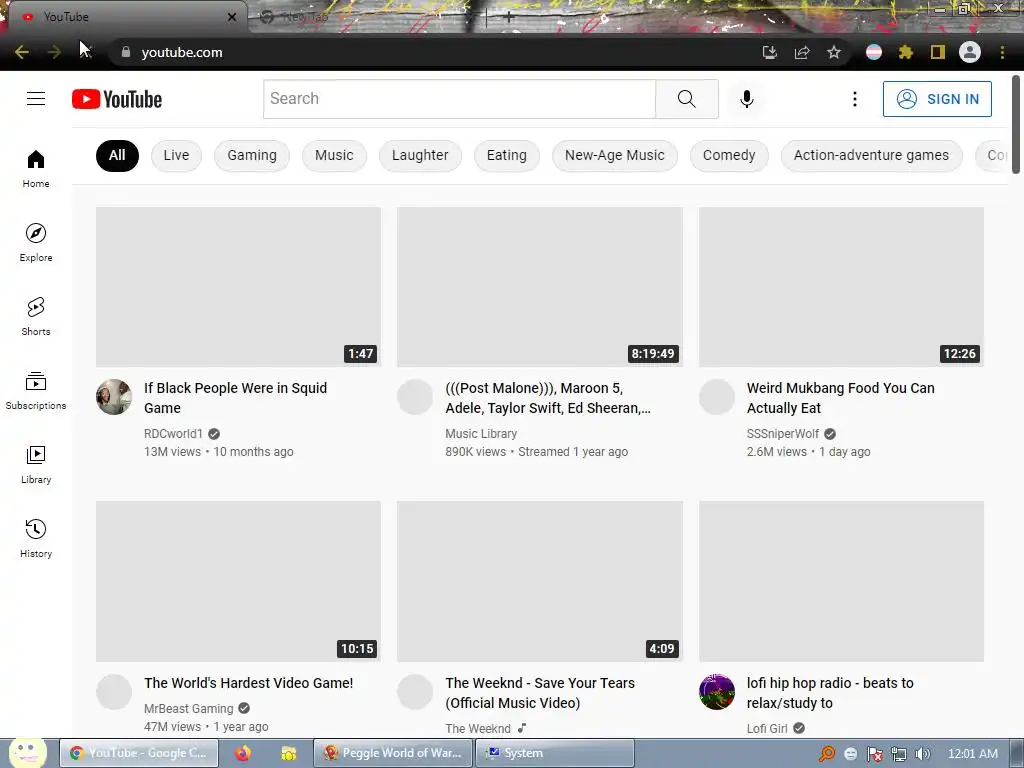Visit SSSniperWolf channel

(x=783, y=434)
